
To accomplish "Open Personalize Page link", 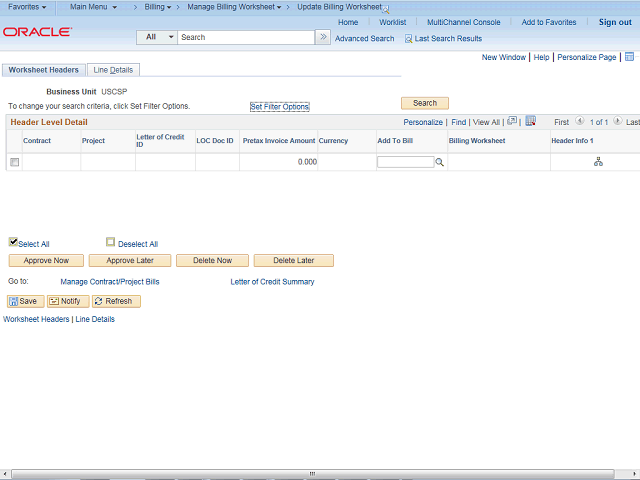I will pyautogui.click(x=587, y=57).
